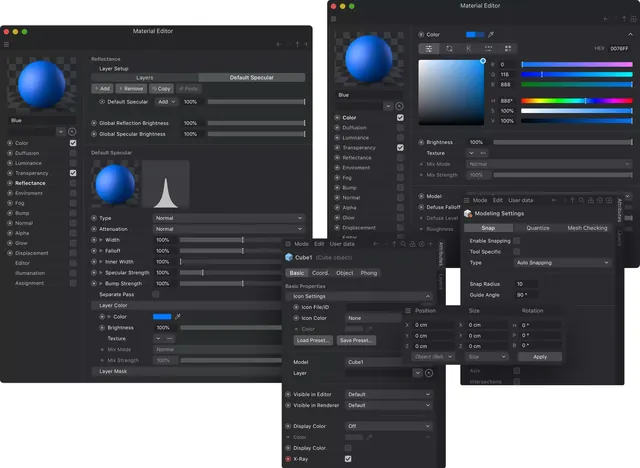Enable Reflectance checkbox in left Material Editor
Image resolution: width=640 pixels, height=468 pixels.
73,183
